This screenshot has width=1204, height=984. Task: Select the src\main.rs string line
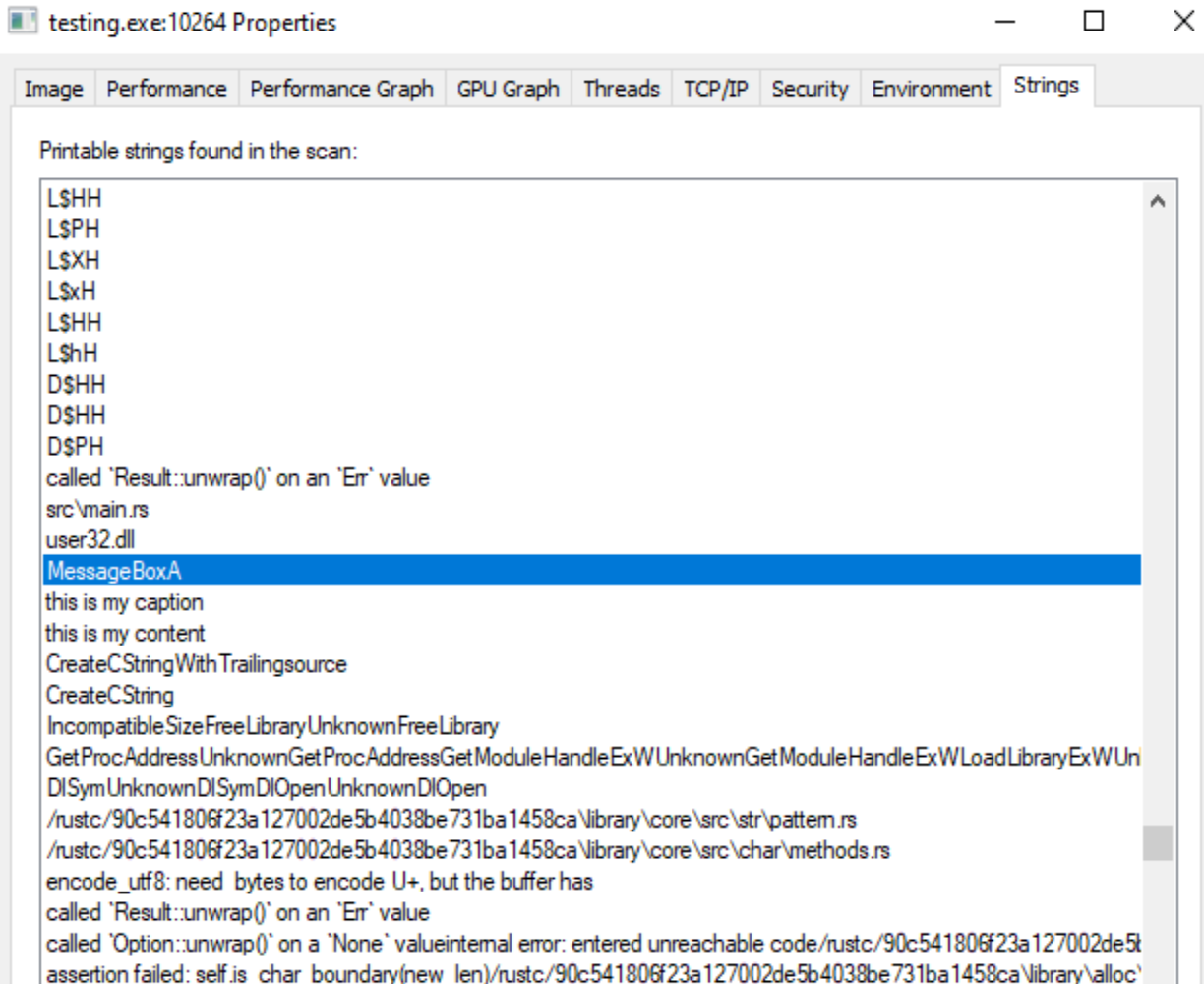point(97,509)
